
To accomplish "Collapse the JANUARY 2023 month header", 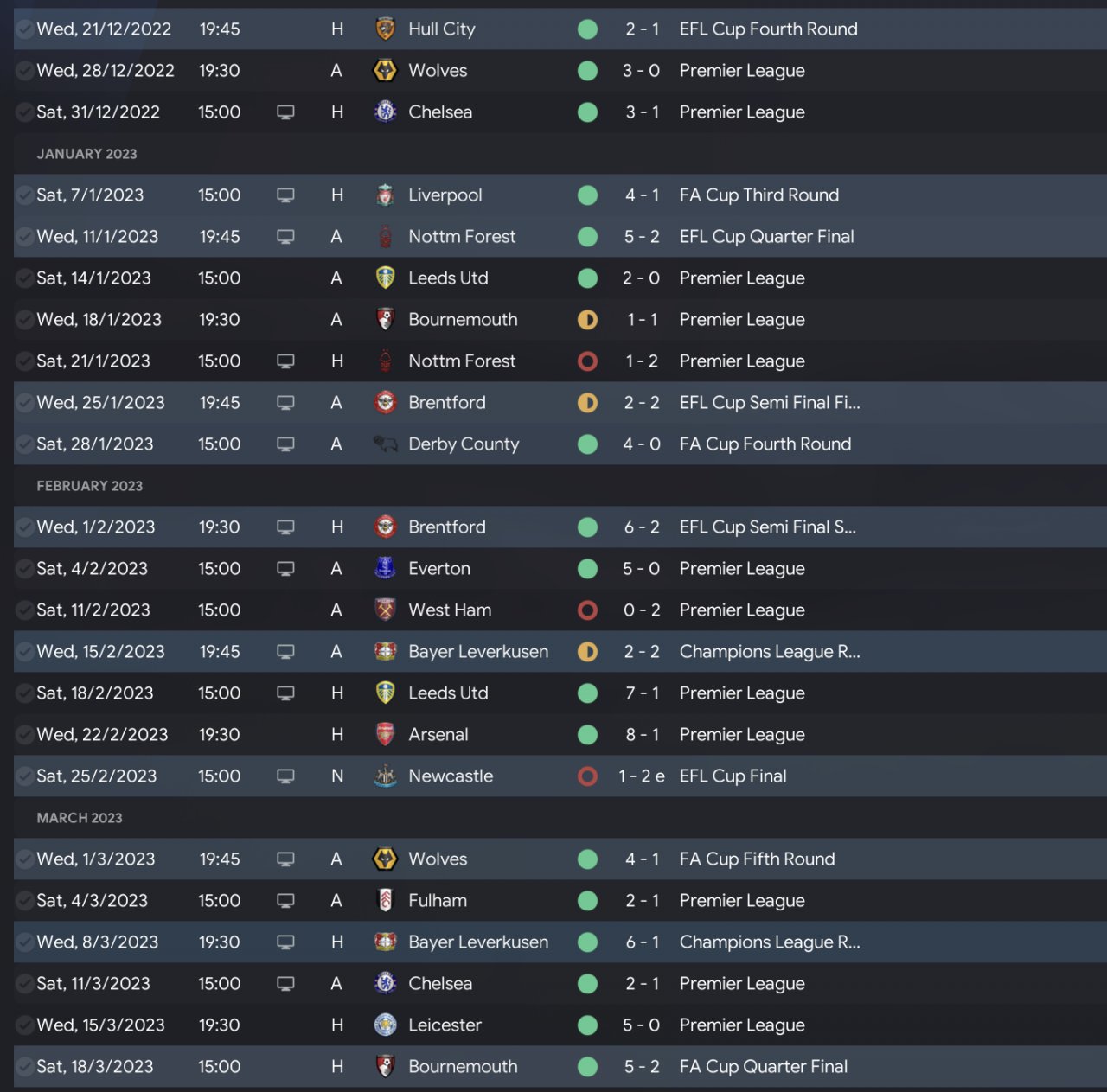I will pos(86,154).
